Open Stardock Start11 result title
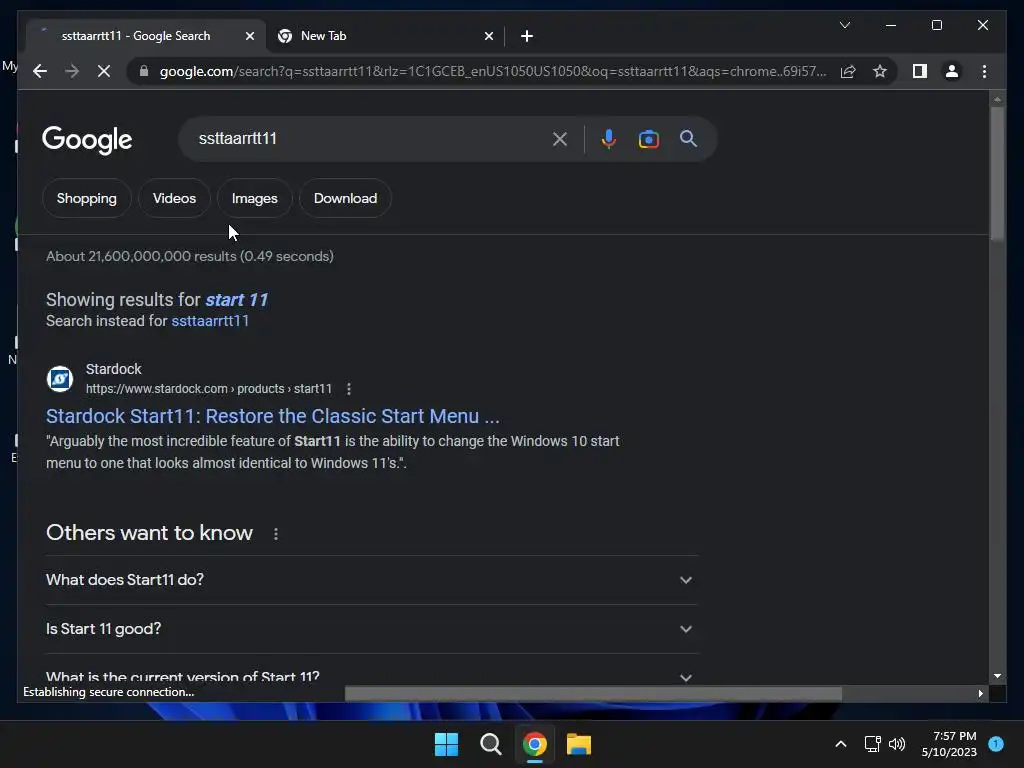This screenshot has width=1024, height=768. pos(273,417)
